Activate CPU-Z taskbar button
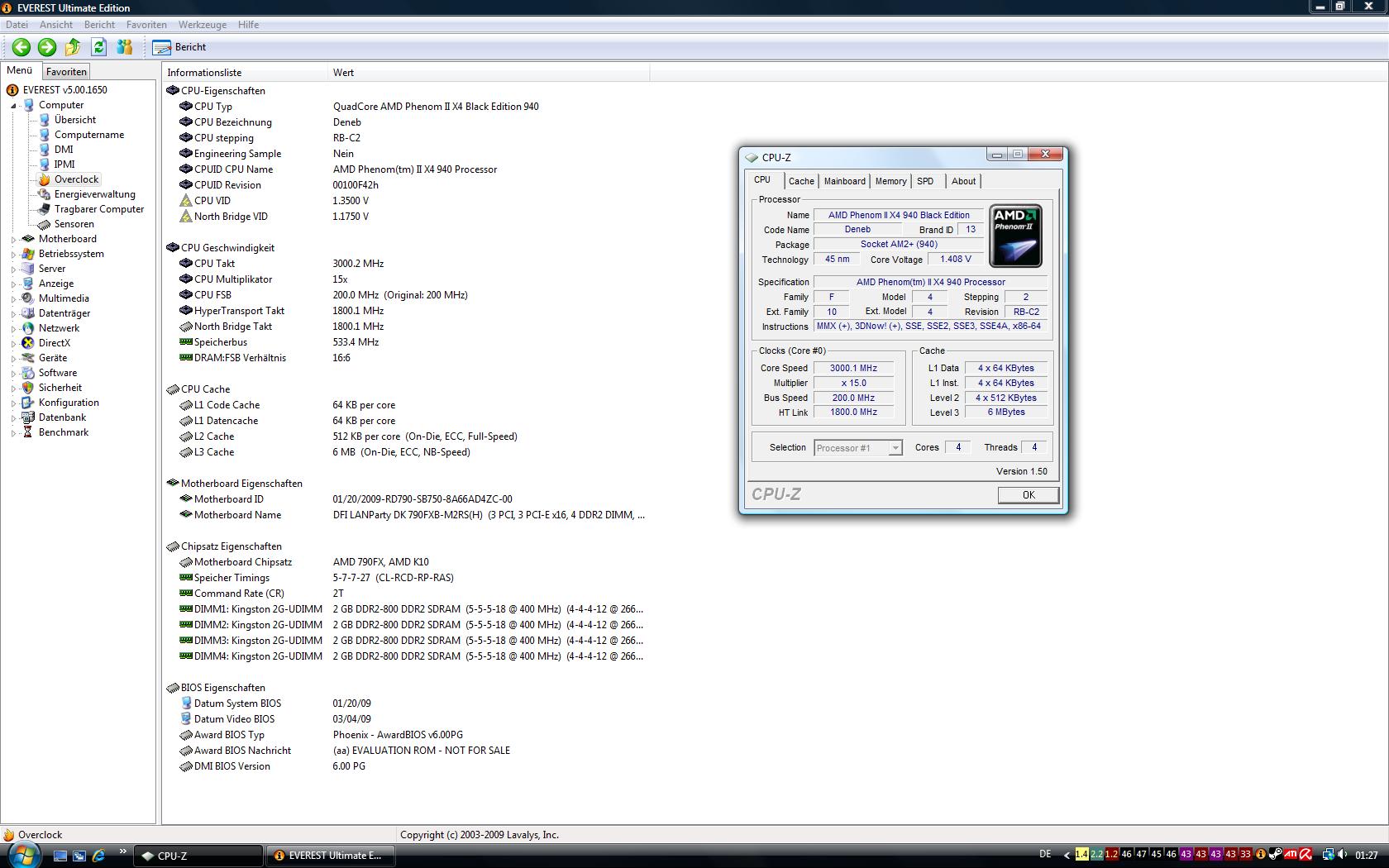The height and width of the screenshot is (868, 1389). coord(198,856)
